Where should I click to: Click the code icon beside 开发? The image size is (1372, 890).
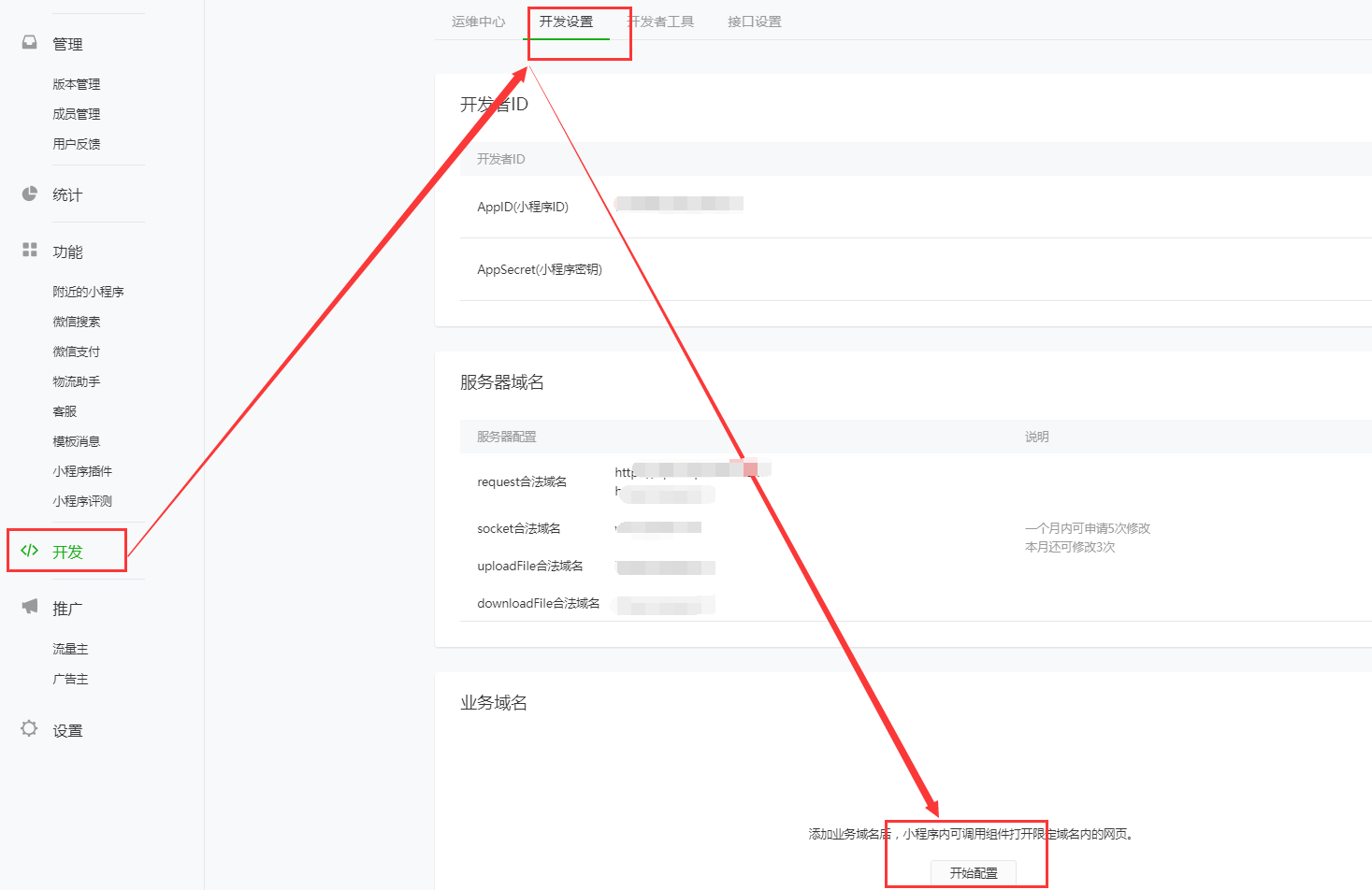tap(30, 551)
